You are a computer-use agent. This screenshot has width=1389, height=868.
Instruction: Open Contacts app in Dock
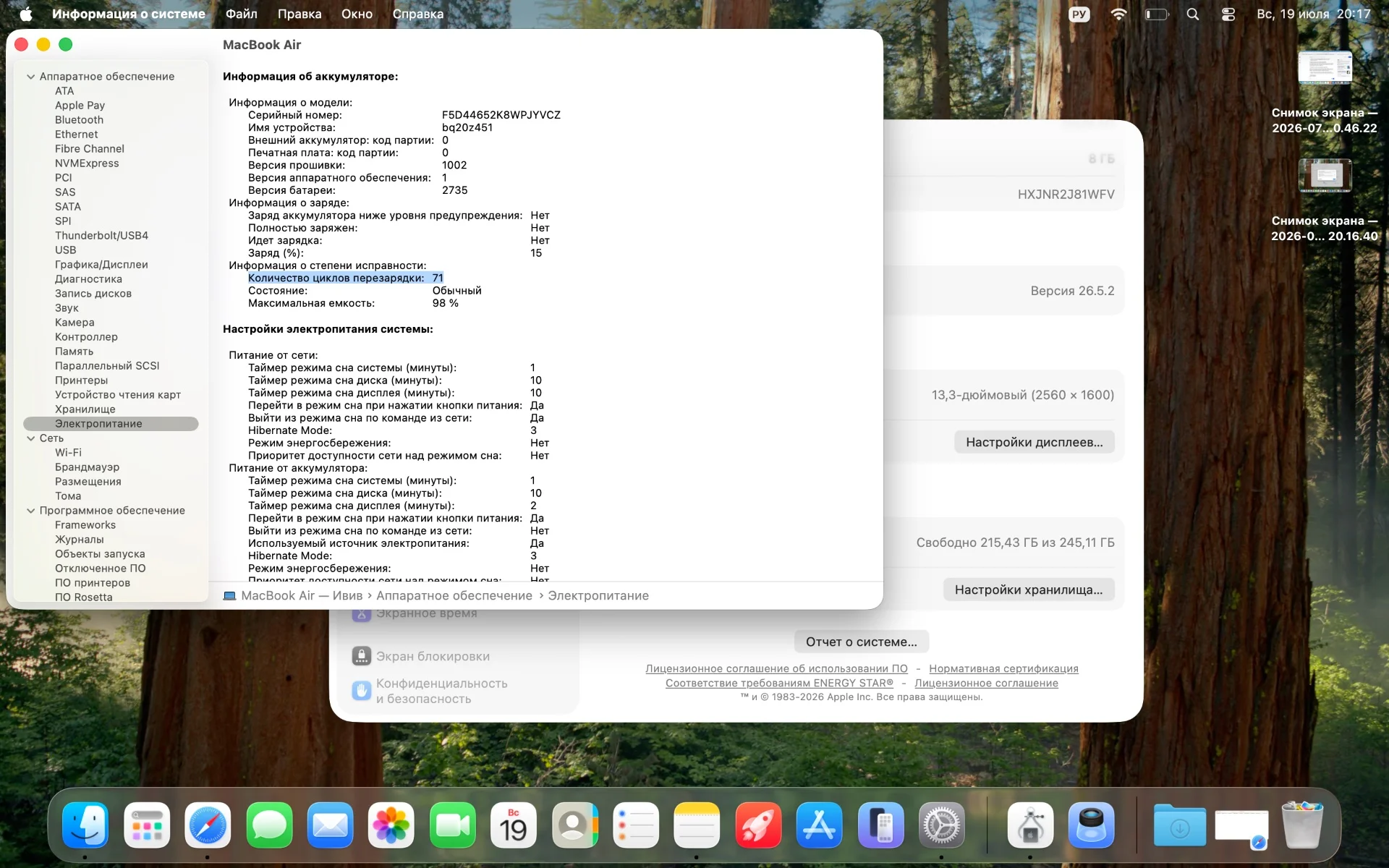574,825
